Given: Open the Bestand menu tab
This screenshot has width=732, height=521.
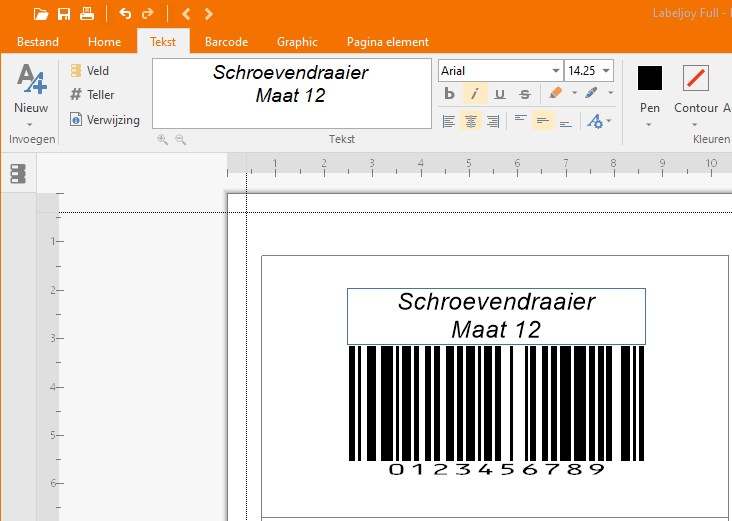Looking at the screenshot, I should [x=38, y=42].
